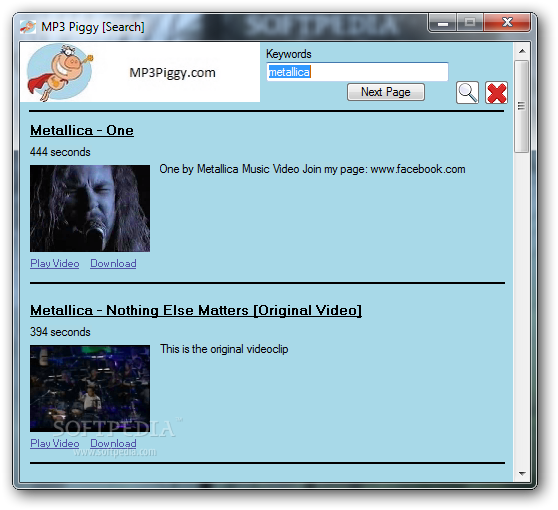Download the Metallica - One track

[x=113, y=263]
